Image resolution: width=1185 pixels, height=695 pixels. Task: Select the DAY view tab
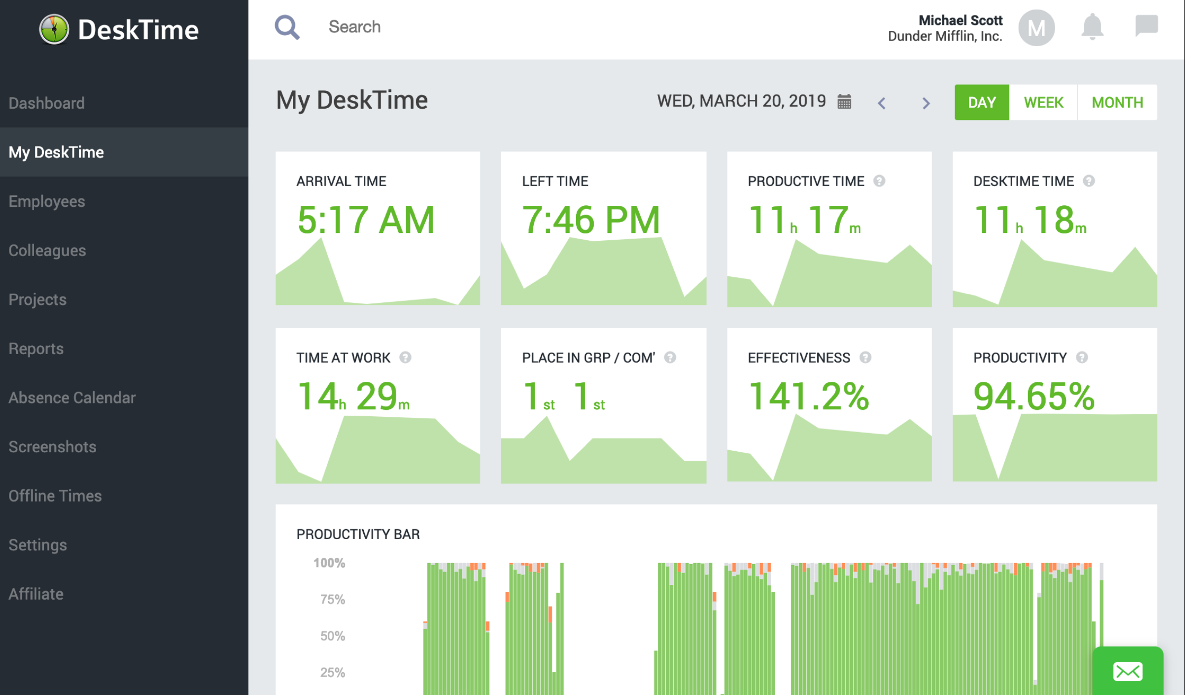point(982,103)
